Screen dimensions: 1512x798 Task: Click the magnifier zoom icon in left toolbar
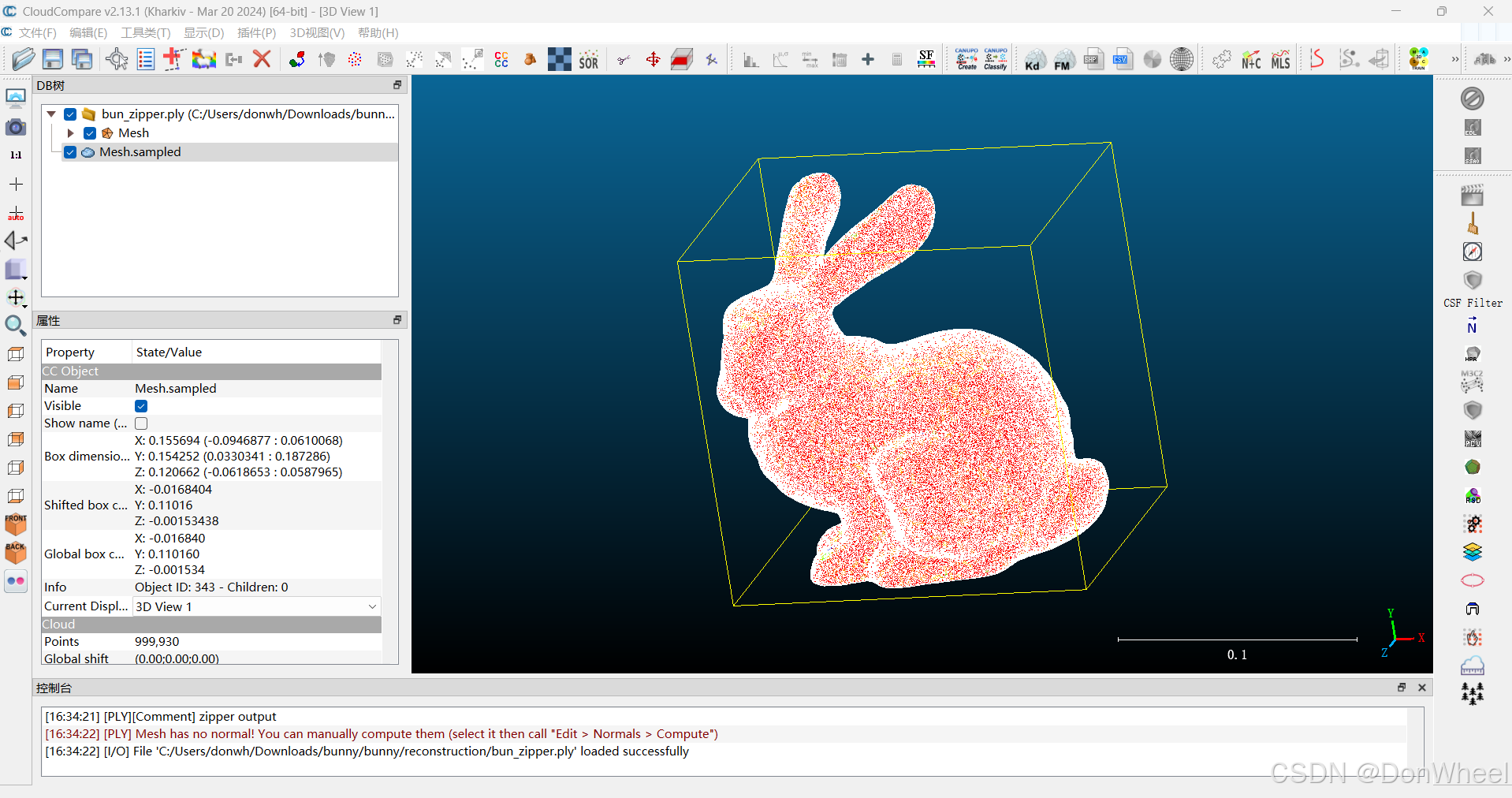click(16, 325)
